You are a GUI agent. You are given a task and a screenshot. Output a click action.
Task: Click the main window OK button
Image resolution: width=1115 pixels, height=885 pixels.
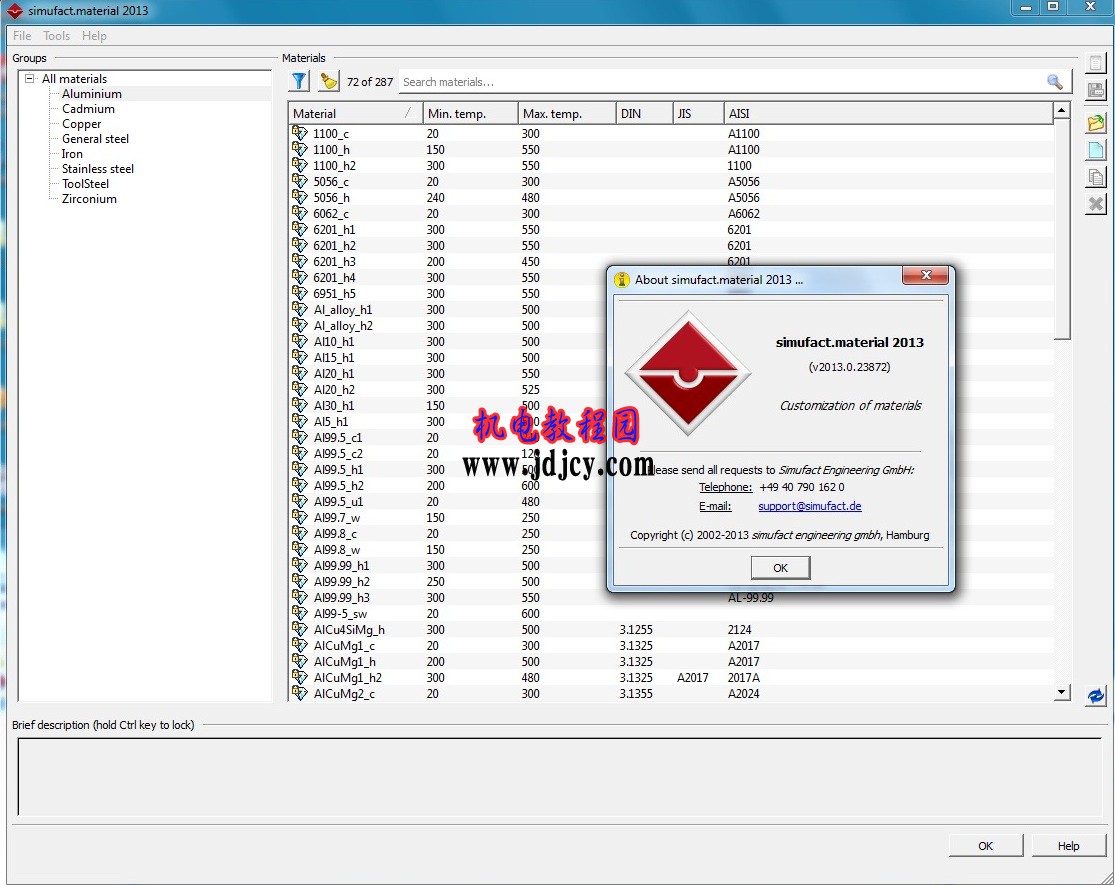pyautogui.click(x=985, y=845)
